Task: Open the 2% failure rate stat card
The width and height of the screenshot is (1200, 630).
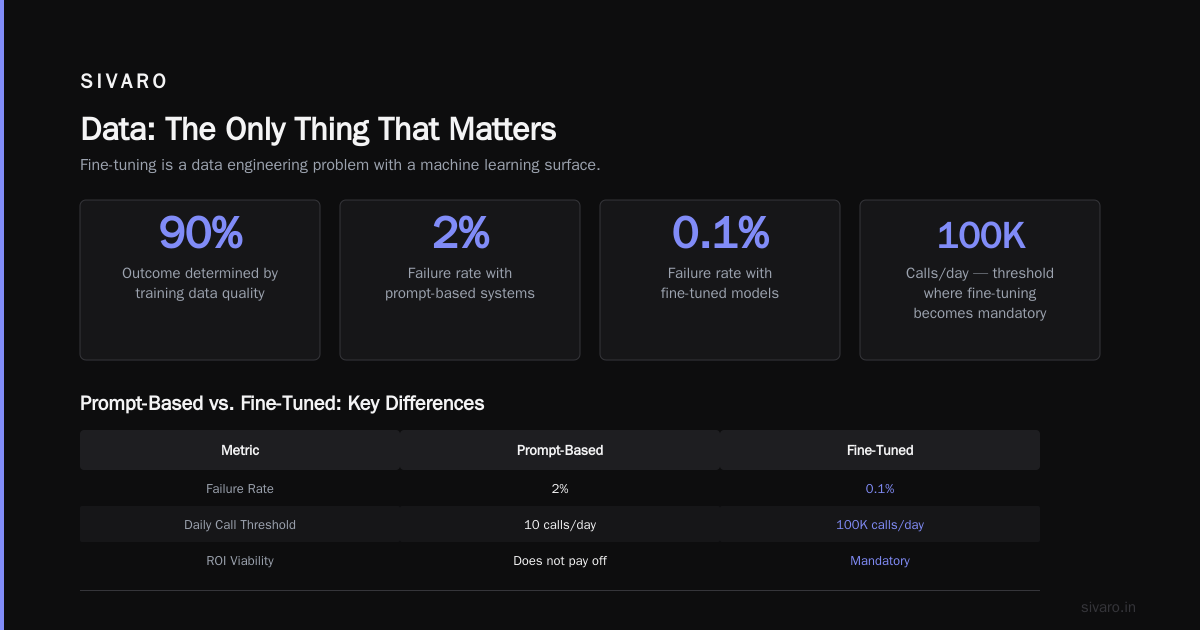Action: click(460, 280)
